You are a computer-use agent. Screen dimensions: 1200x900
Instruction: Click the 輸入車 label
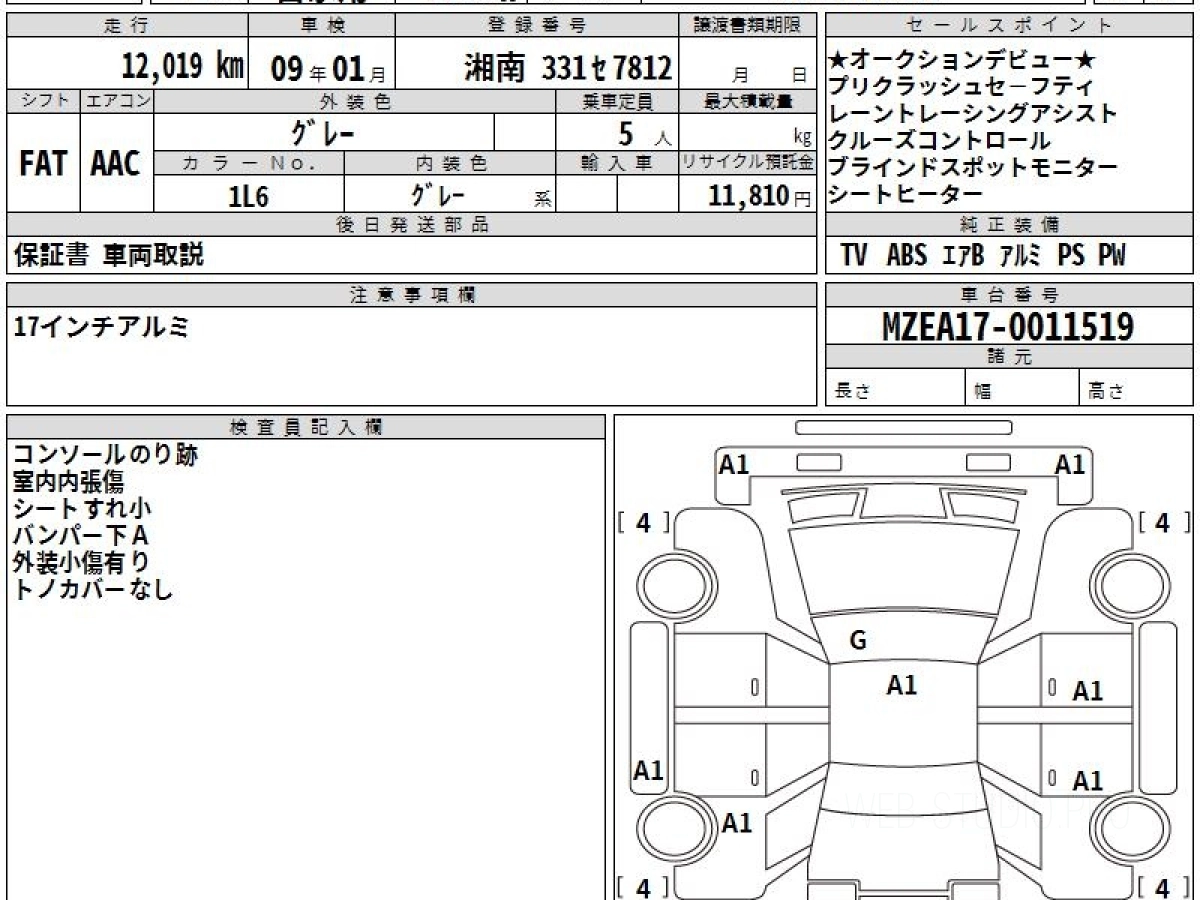[x=617, y=163]
